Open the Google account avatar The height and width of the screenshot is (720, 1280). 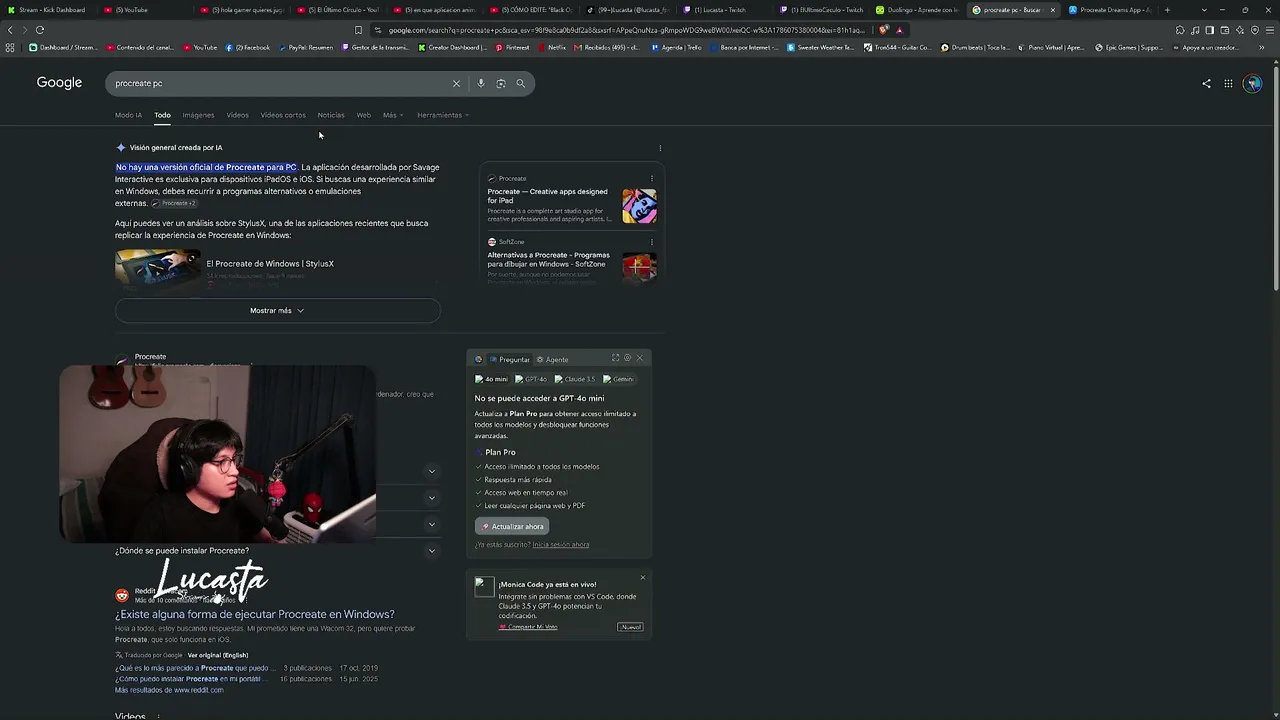click(x=1253, y=84)
